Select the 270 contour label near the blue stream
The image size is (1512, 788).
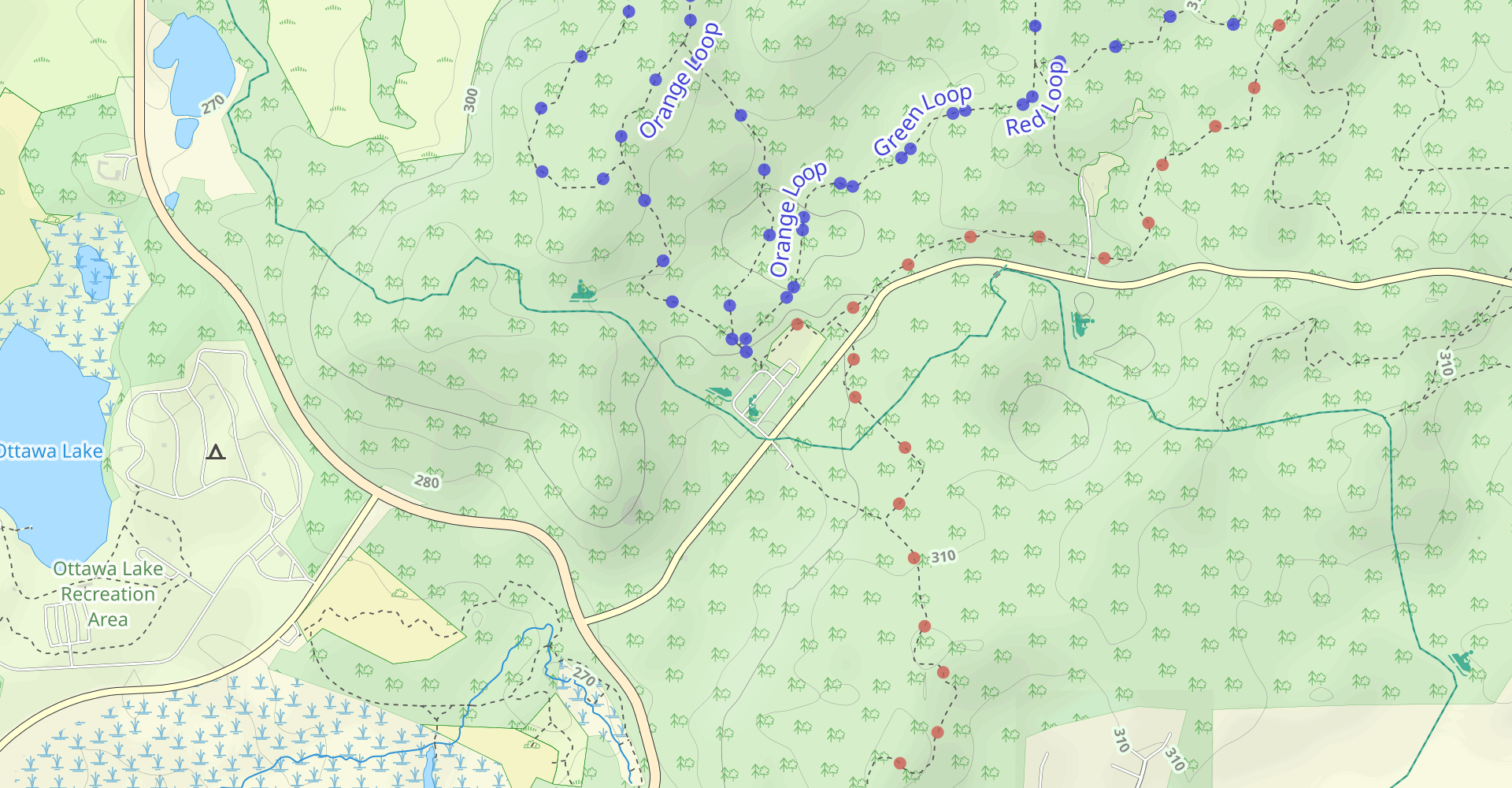(584, 676)
